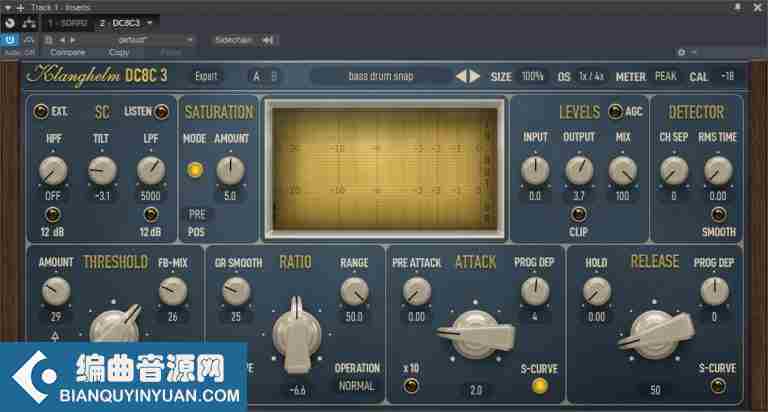Click the RMS TIME knob

tap(718, 170)
